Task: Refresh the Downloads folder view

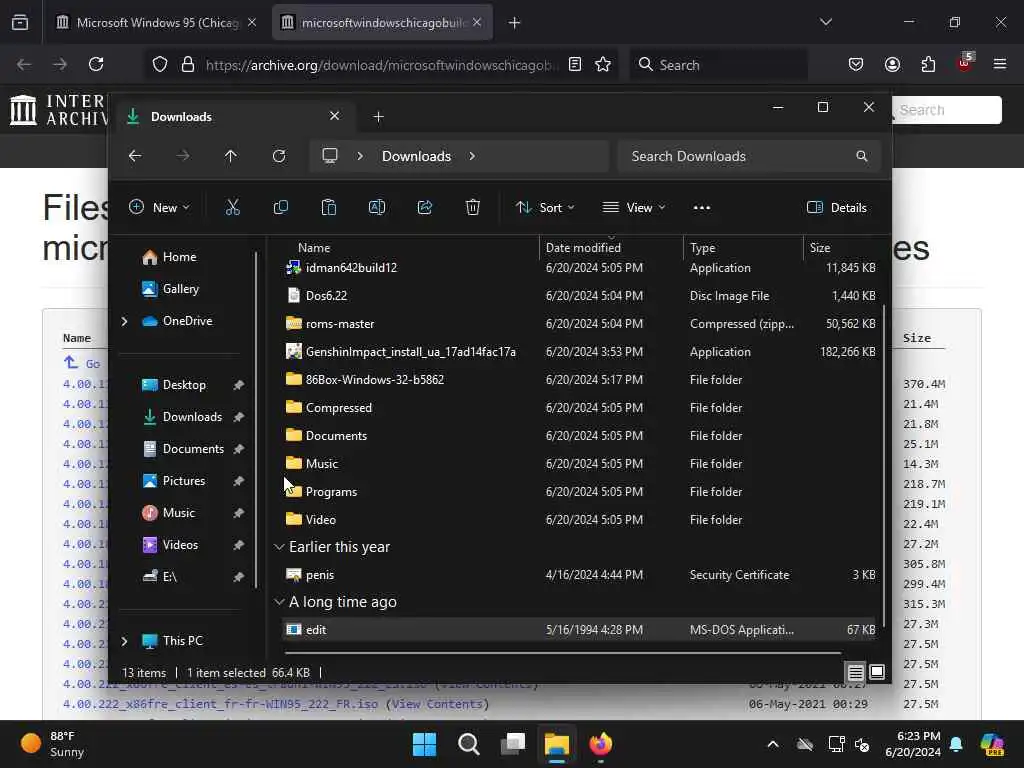Action: [279, 156]
